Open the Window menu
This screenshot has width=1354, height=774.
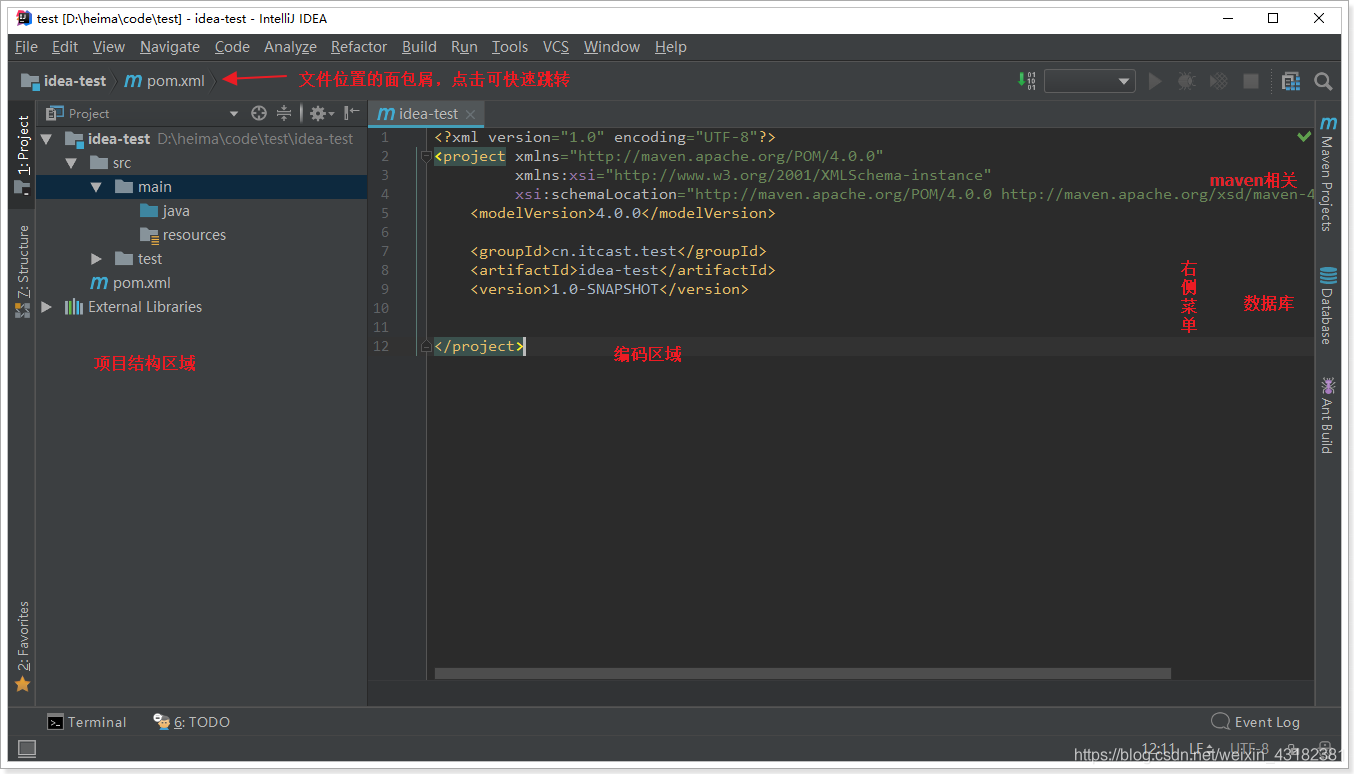(612, 47)
